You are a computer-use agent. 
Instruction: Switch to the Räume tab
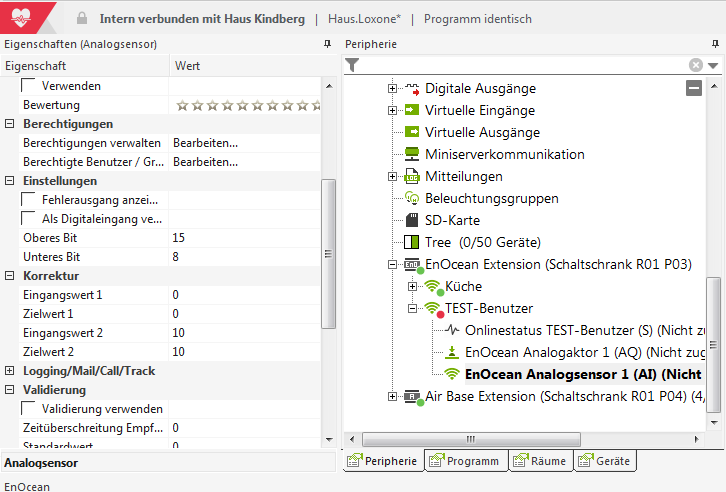click(x=541, y=461)
